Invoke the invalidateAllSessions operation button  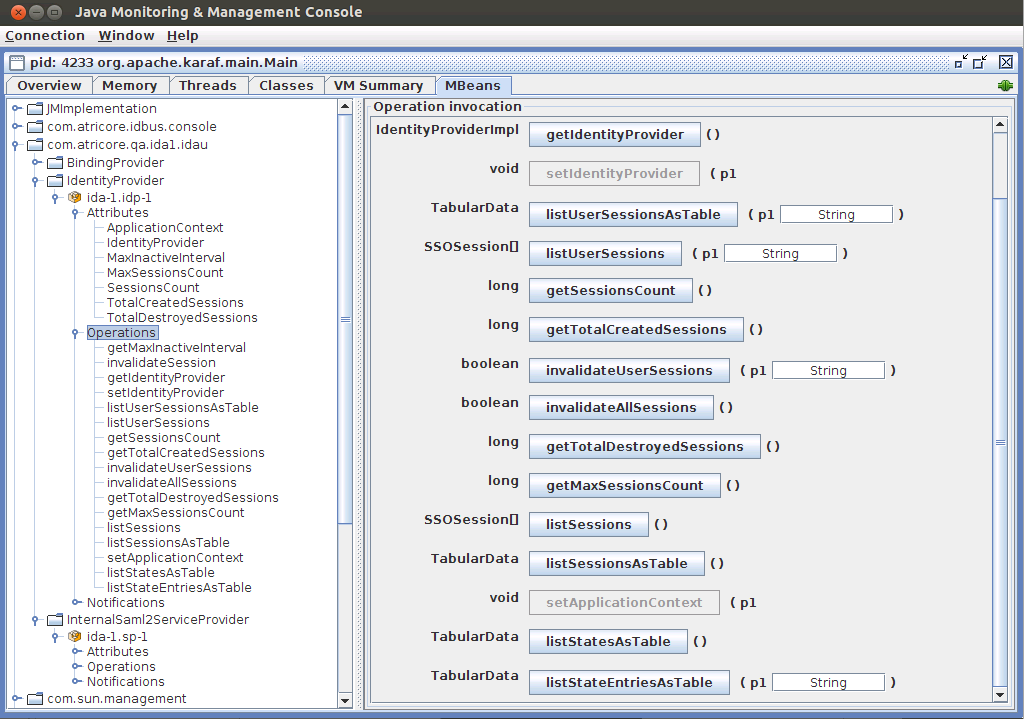[621, 407]
